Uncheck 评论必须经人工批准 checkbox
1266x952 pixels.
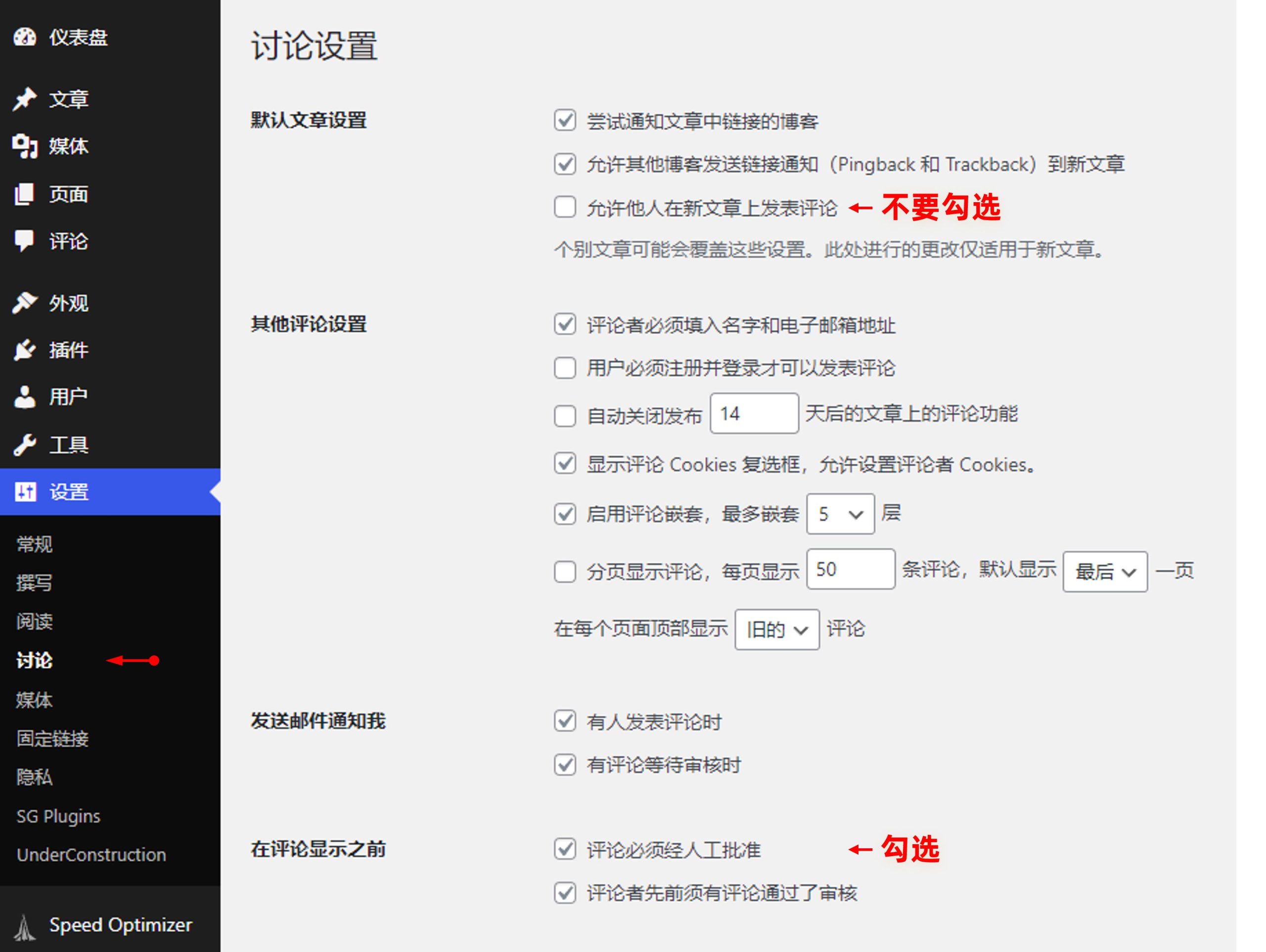pos(564,849)
